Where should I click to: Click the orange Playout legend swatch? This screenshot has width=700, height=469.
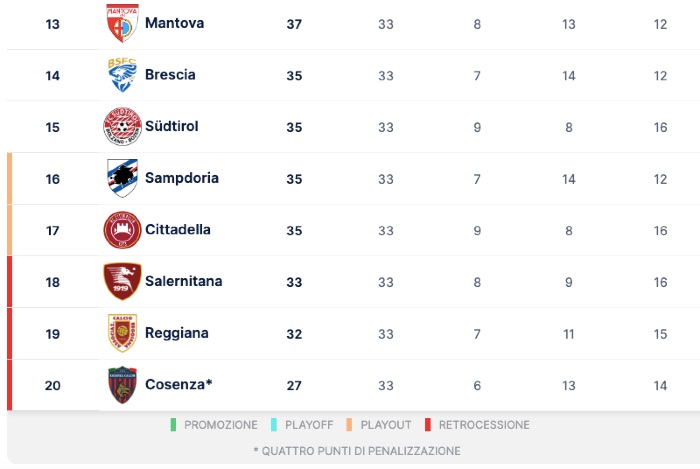349,425
